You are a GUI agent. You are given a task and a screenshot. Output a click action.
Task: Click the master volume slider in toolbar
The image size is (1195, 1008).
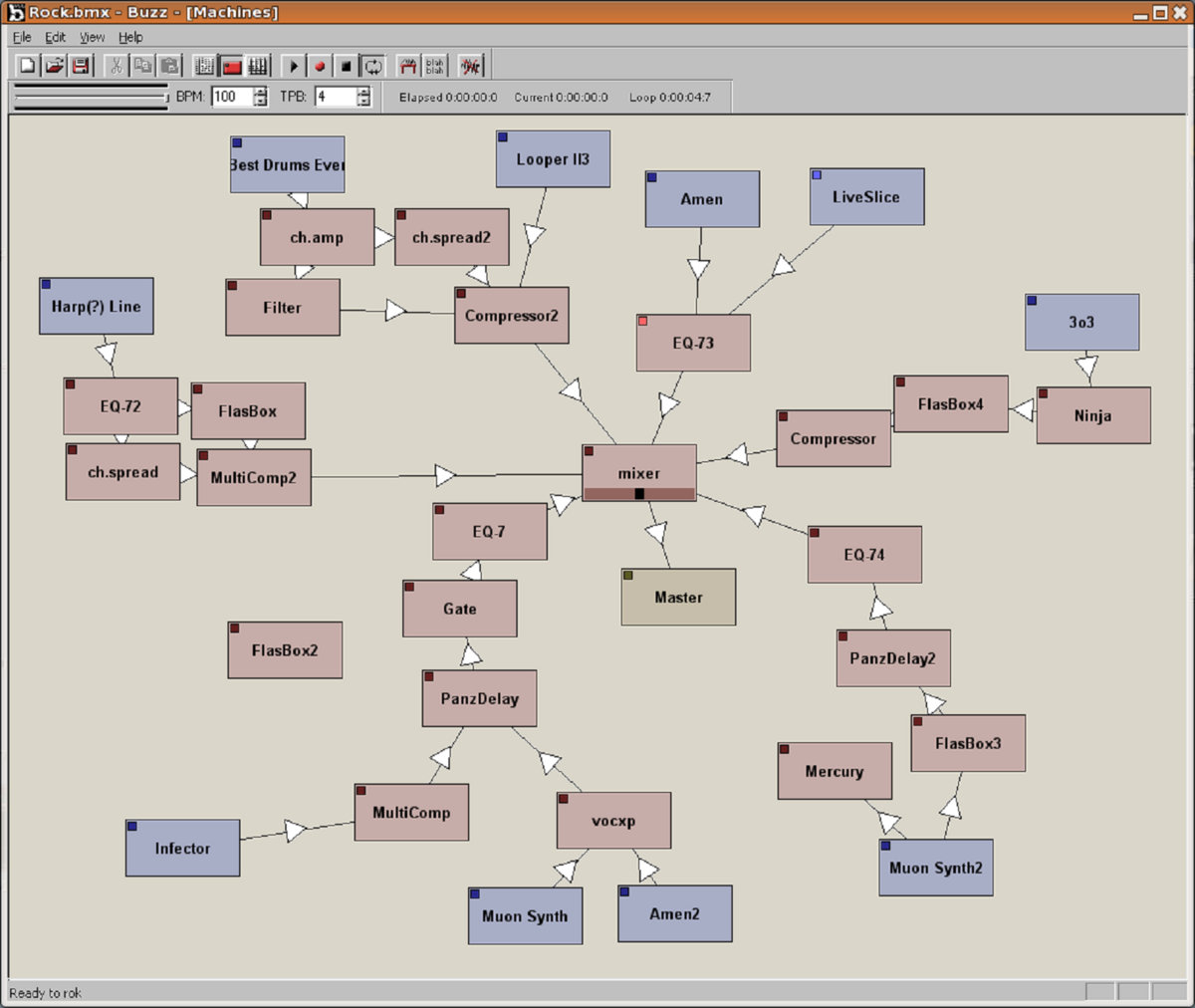pos(90,97)
